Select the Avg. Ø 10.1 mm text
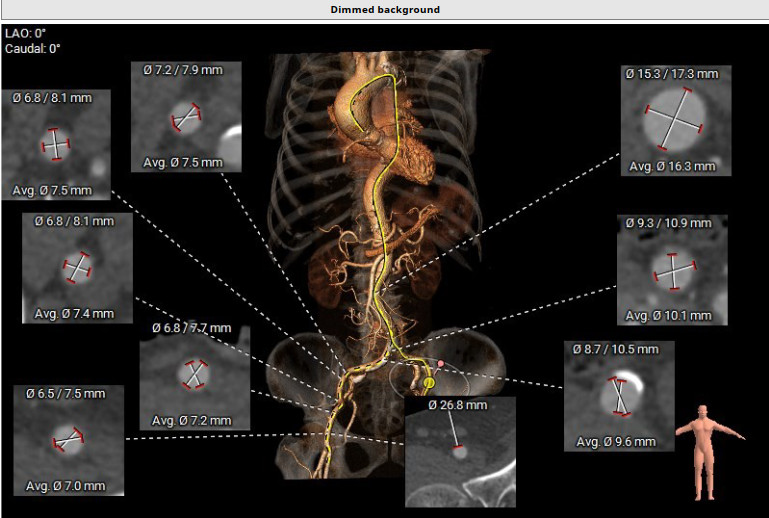 click(670, 316)
